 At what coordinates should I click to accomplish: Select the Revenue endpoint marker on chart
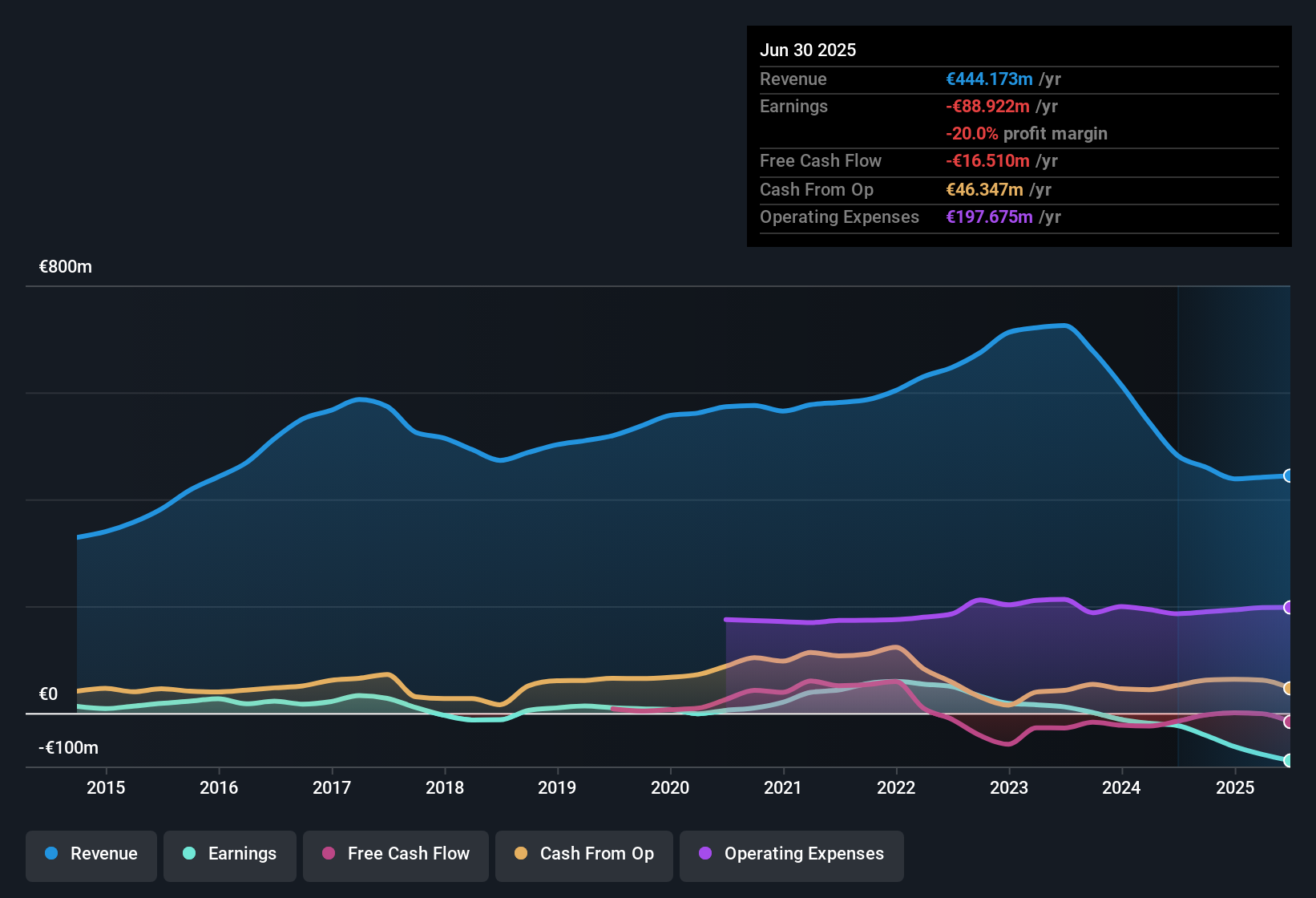click(1288, 475)
